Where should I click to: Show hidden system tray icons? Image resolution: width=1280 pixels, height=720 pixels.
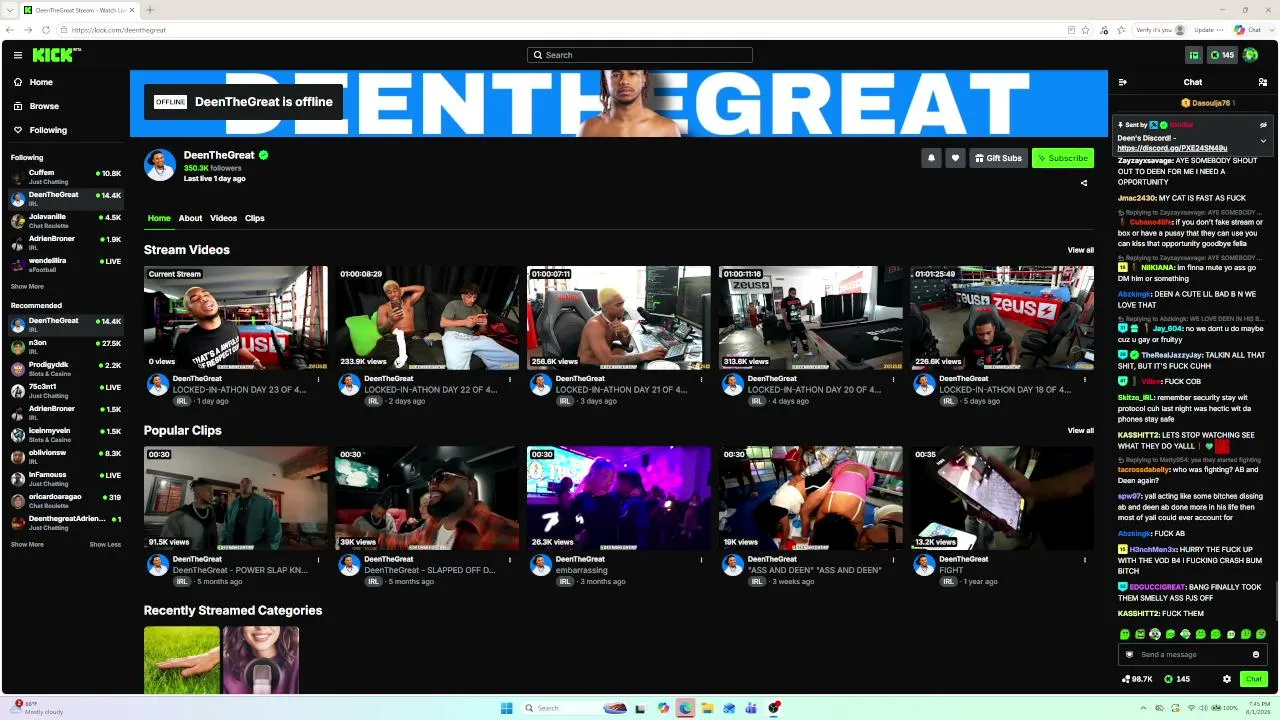(1143, 708)
